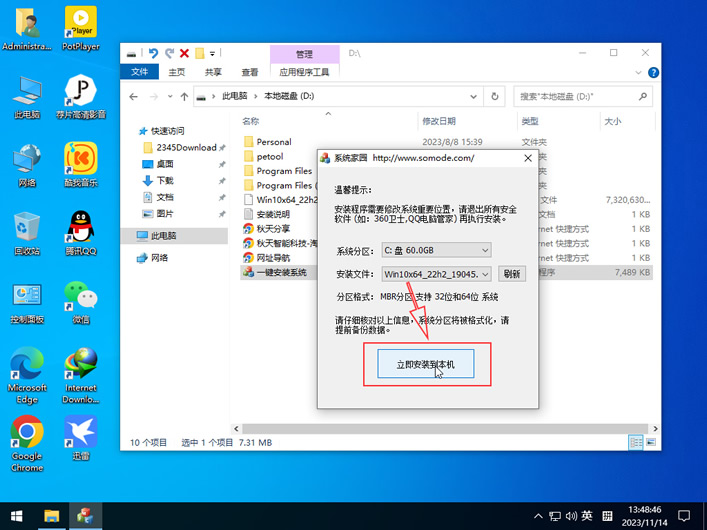
Task: Click the 刷新 button in dialog
Action: (512, 274)
